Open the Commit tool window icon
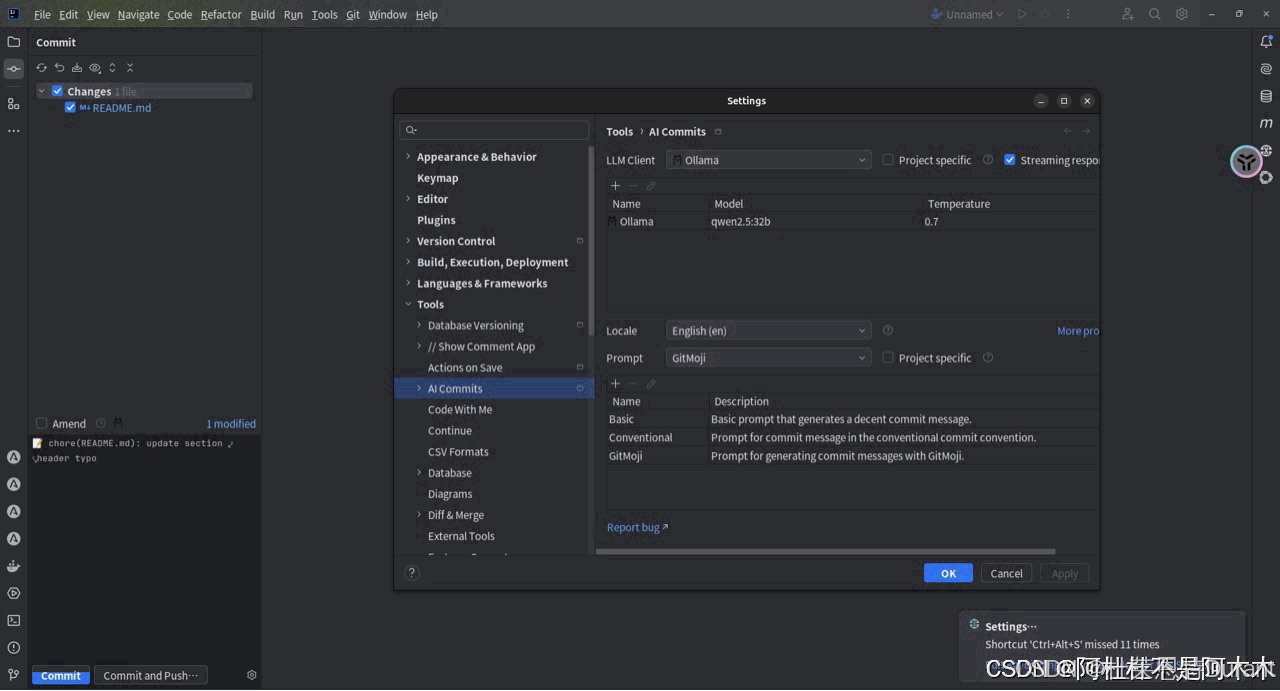The image size is (1280, 691). (13, 69)
